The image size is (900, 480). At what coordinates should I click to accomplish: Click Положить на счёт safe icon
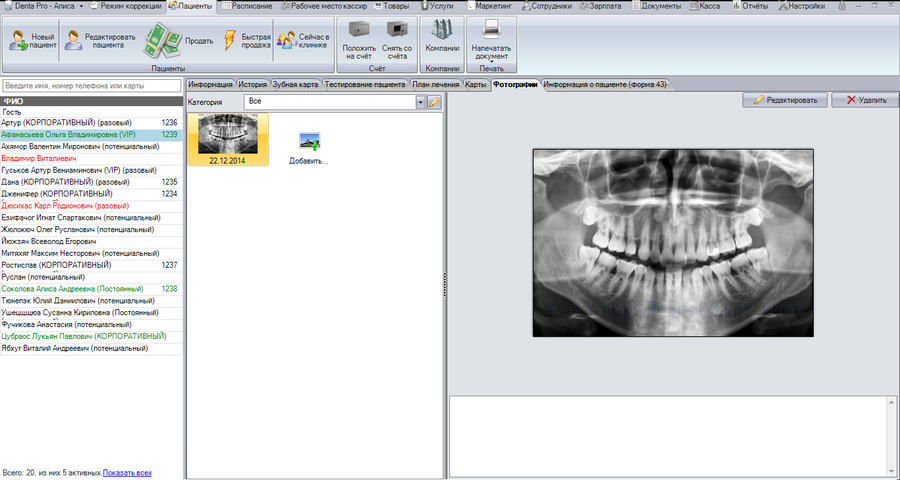[x=359, y=29]
